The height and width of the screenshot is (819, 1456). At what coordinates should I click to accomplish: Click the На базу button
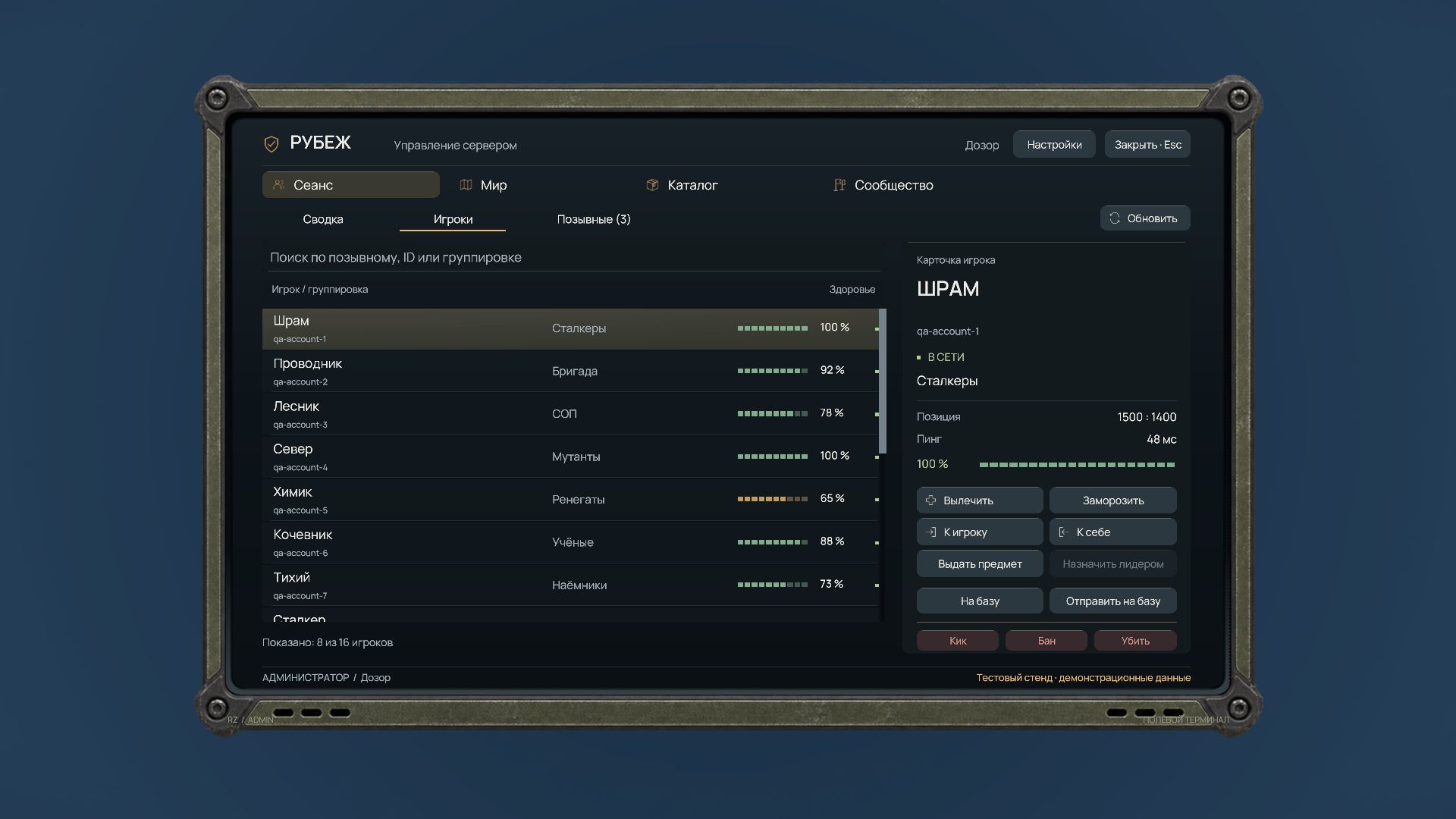tap(980, 601)
